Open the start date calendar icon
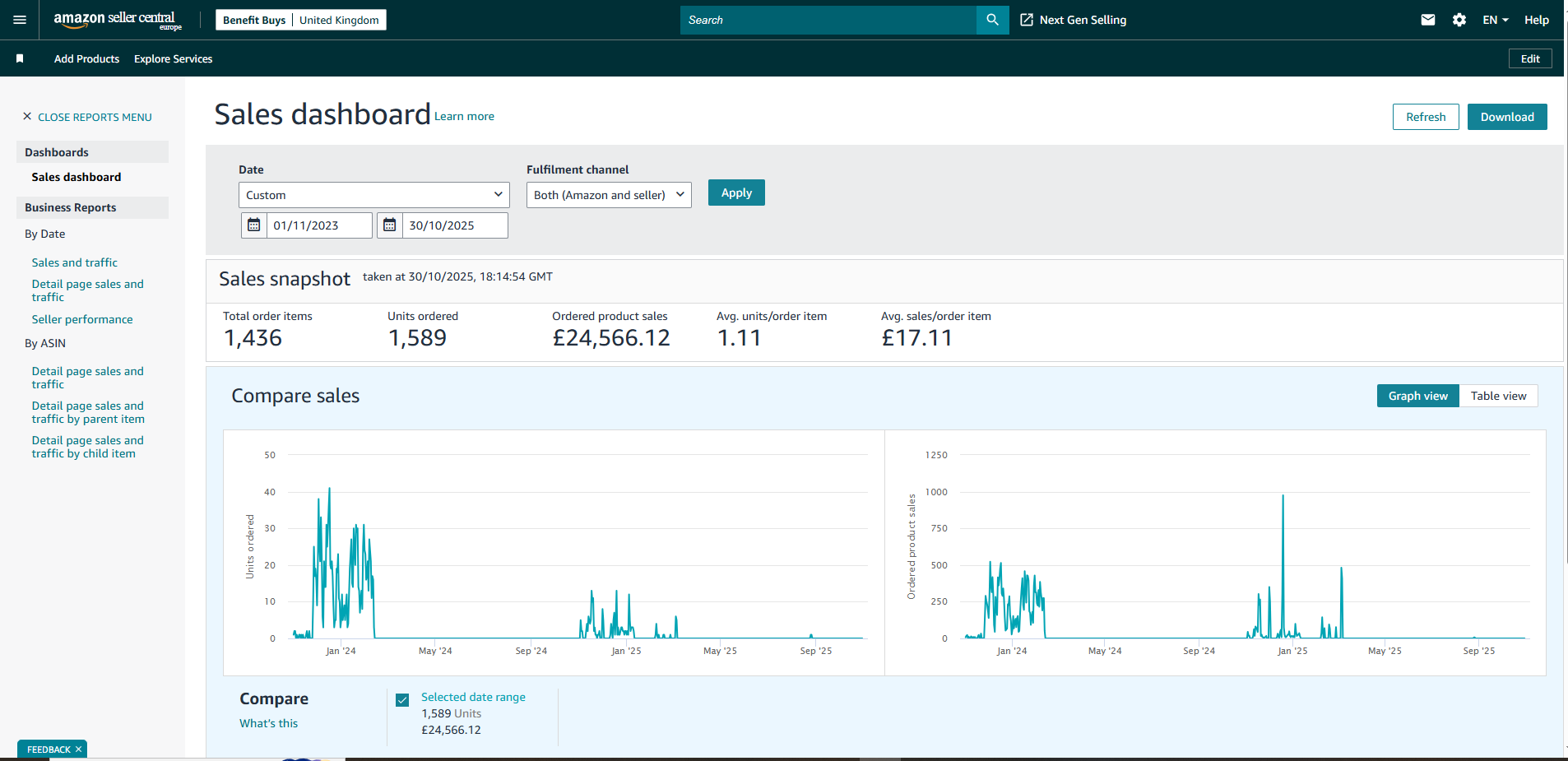This screenshot has height=761, width=1568. [x=254, y=225]
